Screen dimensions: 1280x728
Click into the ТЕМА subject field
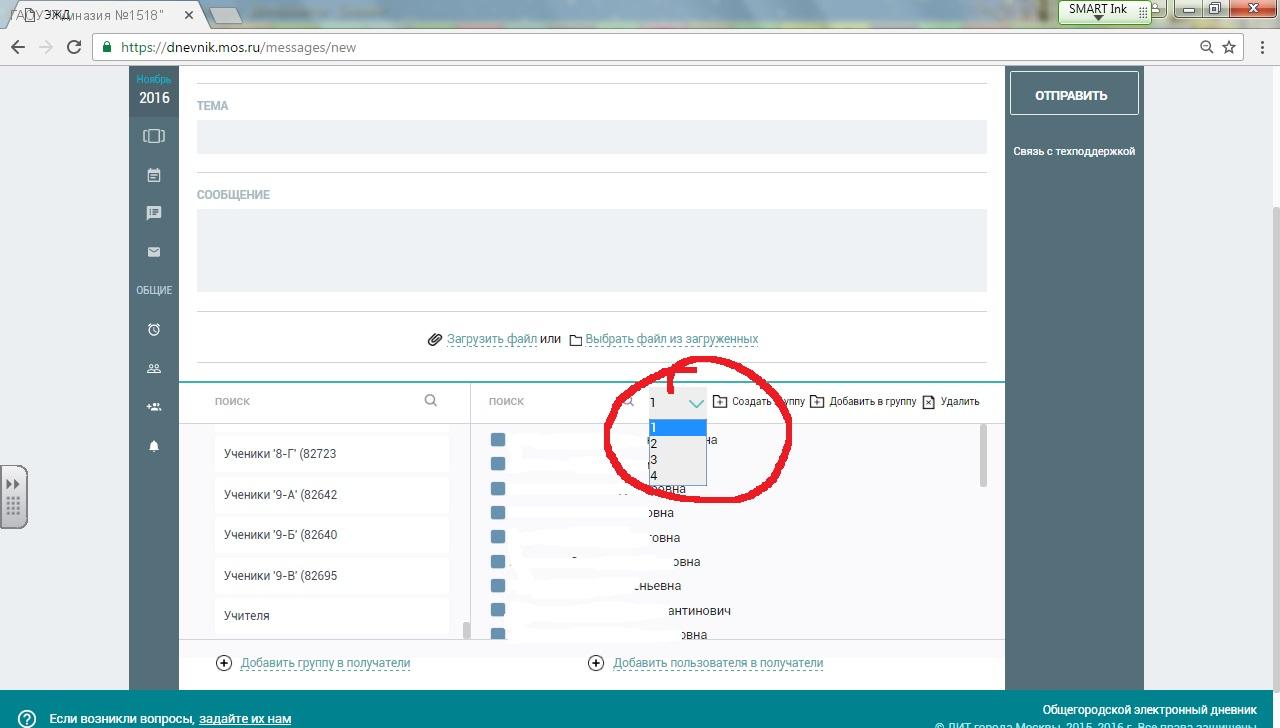pos(591,137)
